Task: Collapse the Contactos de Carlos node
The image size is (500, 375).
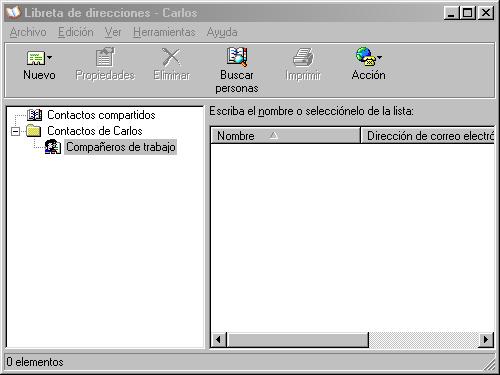Action: pyautogui.click(x=15, y=131)
